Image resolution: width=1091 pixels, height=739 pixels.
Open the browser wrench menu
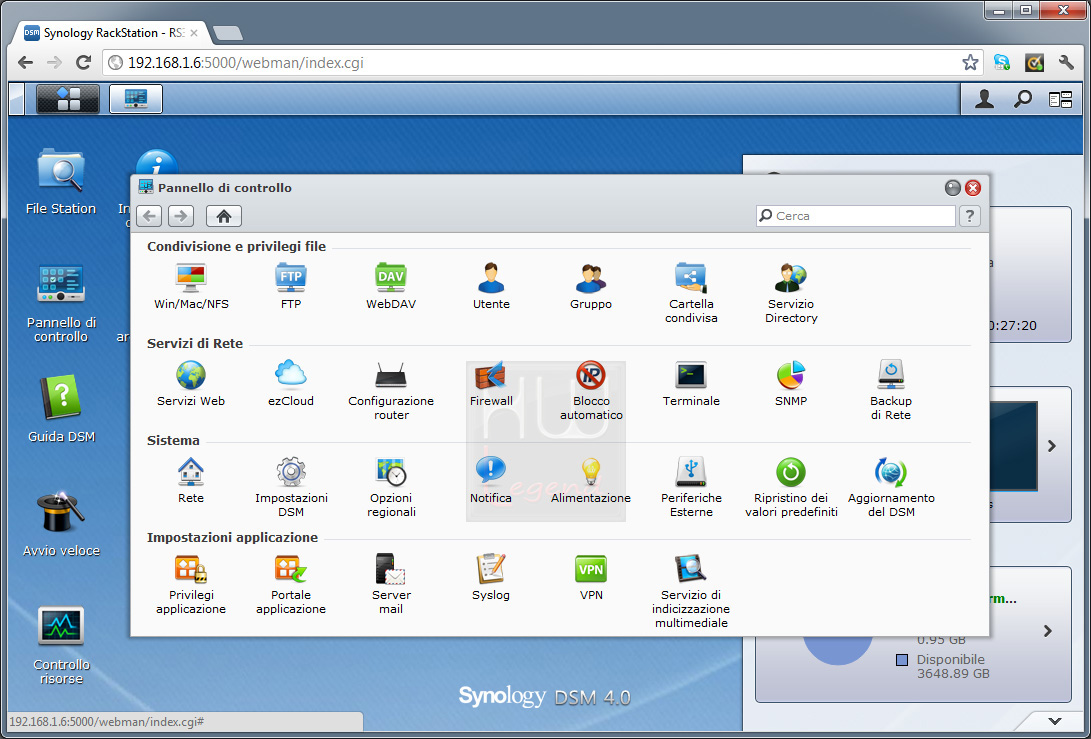[x=1066, y=63]
